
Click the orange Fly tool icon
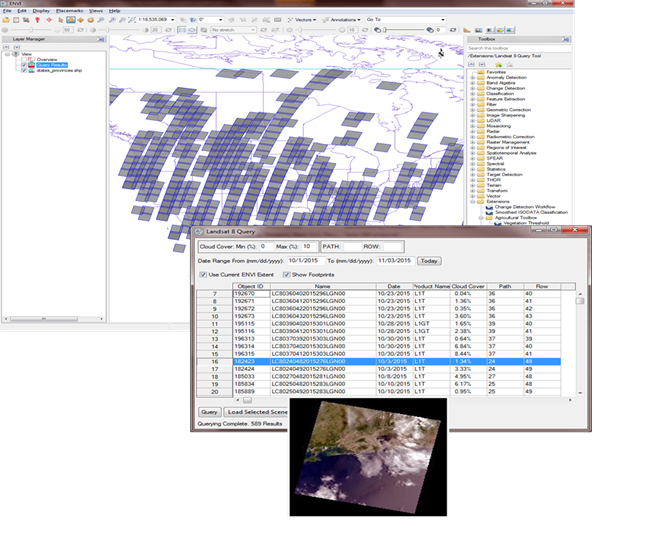coord(80,20)
